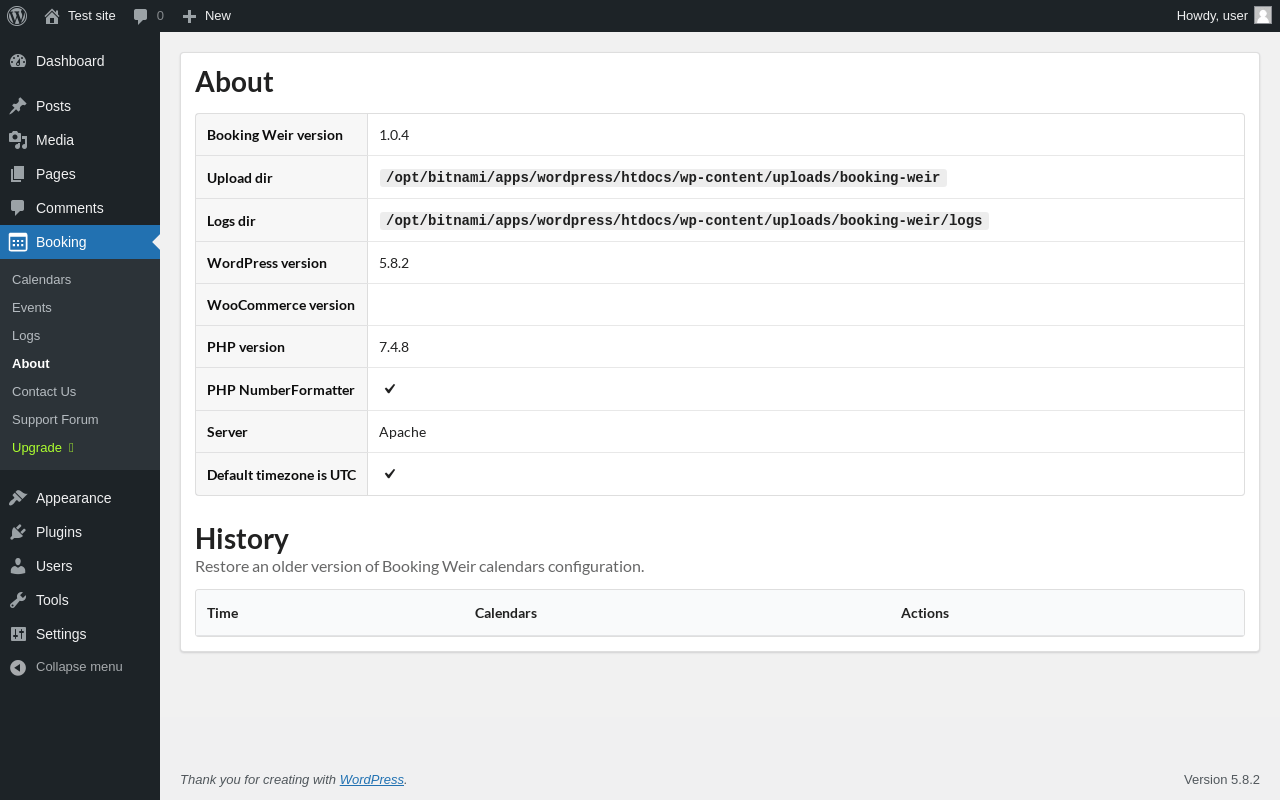Click the About page heading

234,82
